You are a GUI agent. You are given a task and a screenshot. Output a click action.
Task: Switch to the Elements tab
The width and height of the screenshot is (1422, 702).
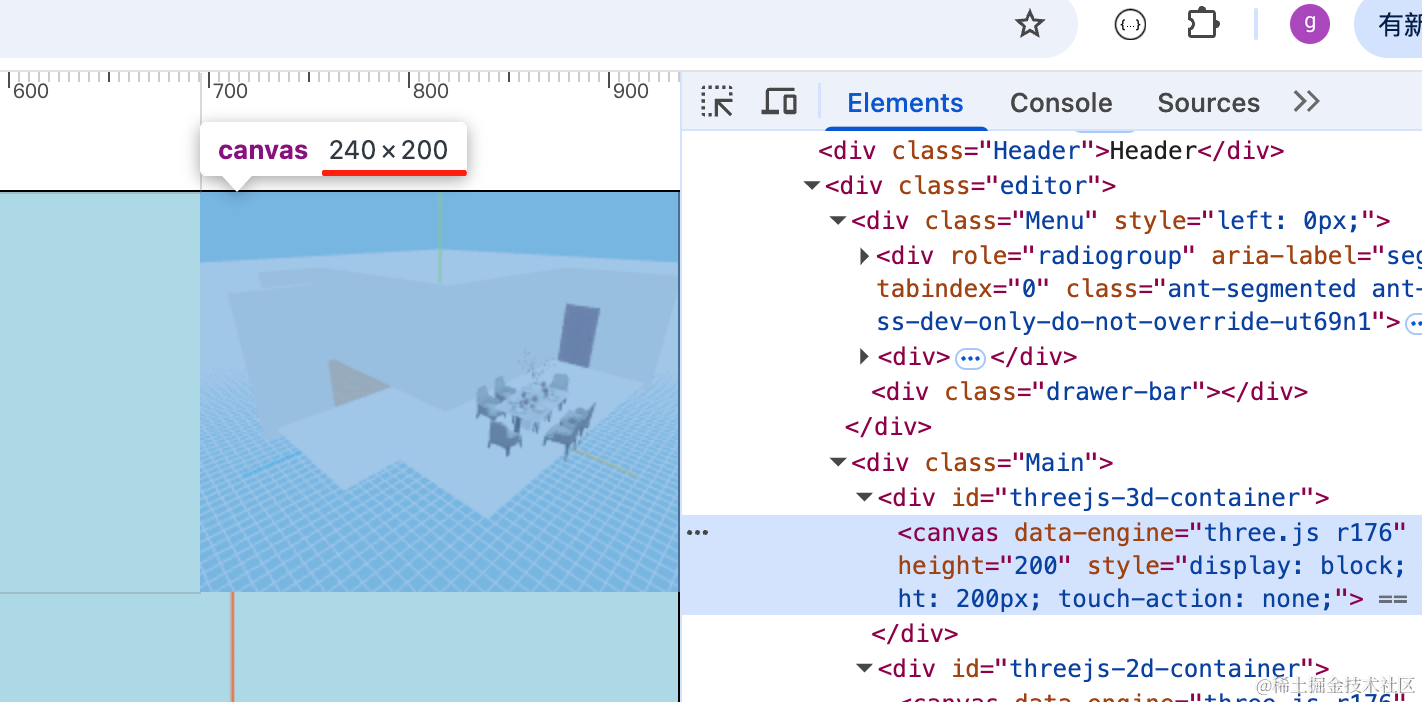905,103
